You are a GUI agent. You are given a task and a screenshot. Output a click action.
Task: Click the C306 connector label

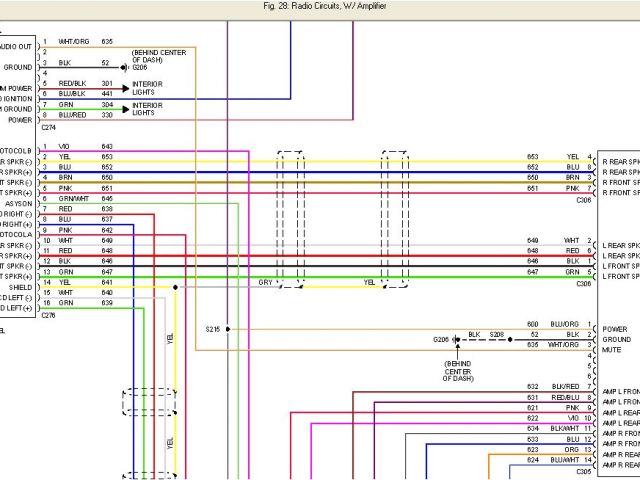(x=584, y=200)
